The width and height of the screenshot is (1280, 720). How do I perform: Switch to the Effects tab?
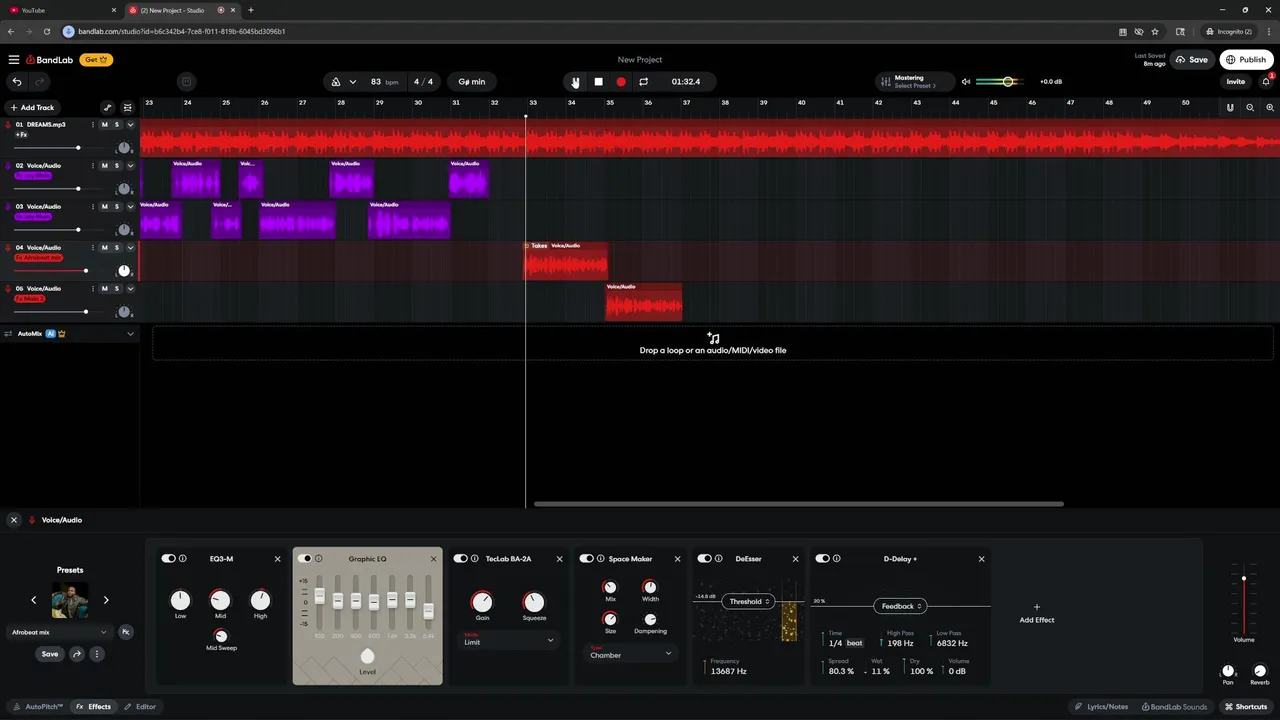(x=94, y=707)
